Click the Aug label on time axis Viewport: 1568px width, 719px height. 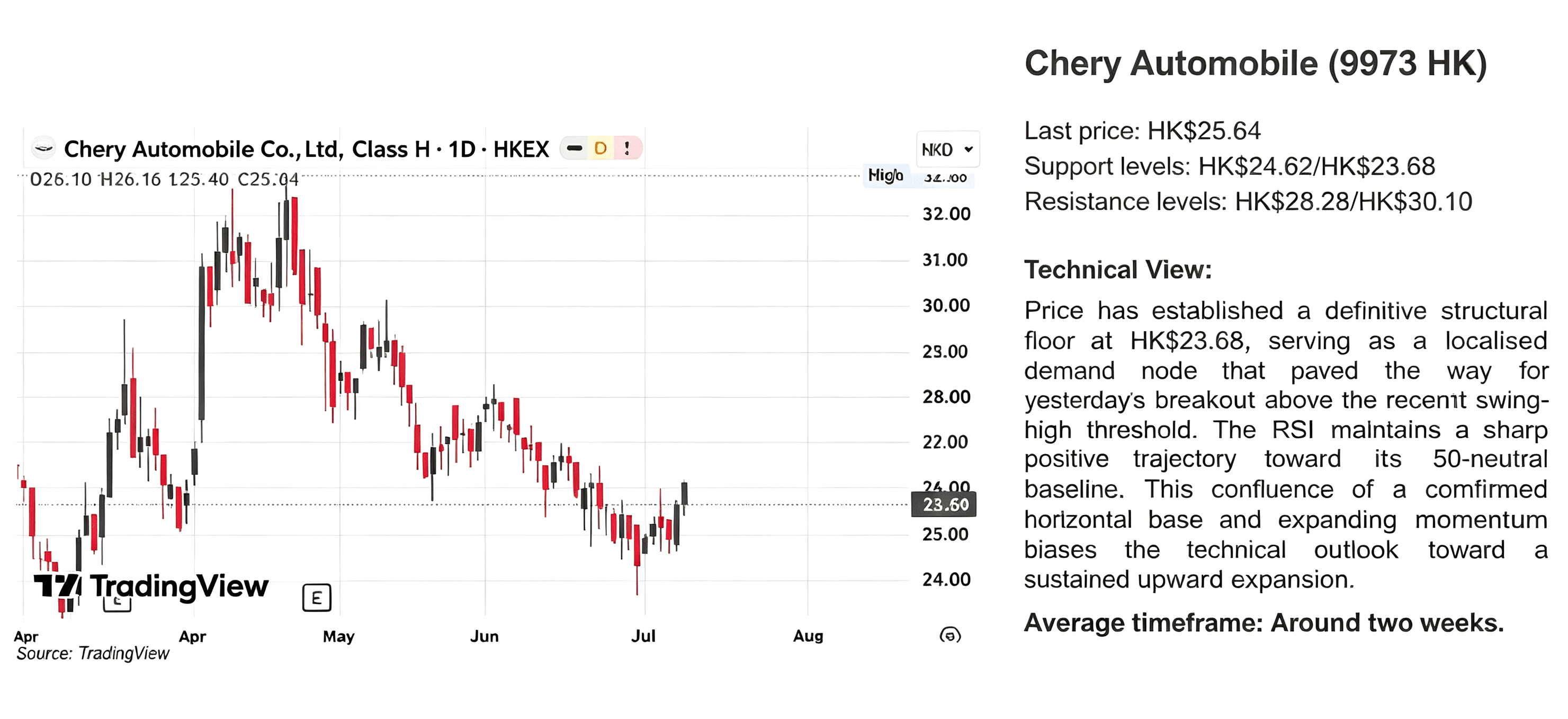coord(808,636)
